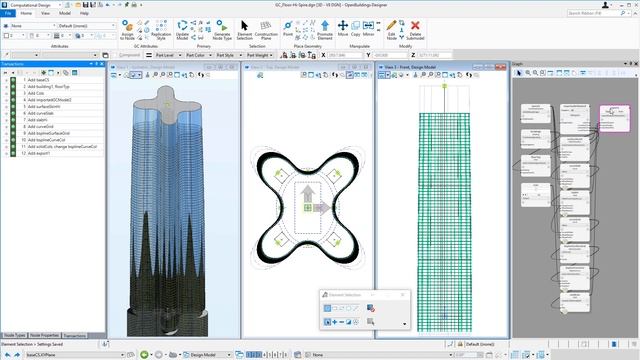Toggle status marker for transaction 12 Add export1
Viewport: 640px width, 360px height.
click(x=13, y=153)
